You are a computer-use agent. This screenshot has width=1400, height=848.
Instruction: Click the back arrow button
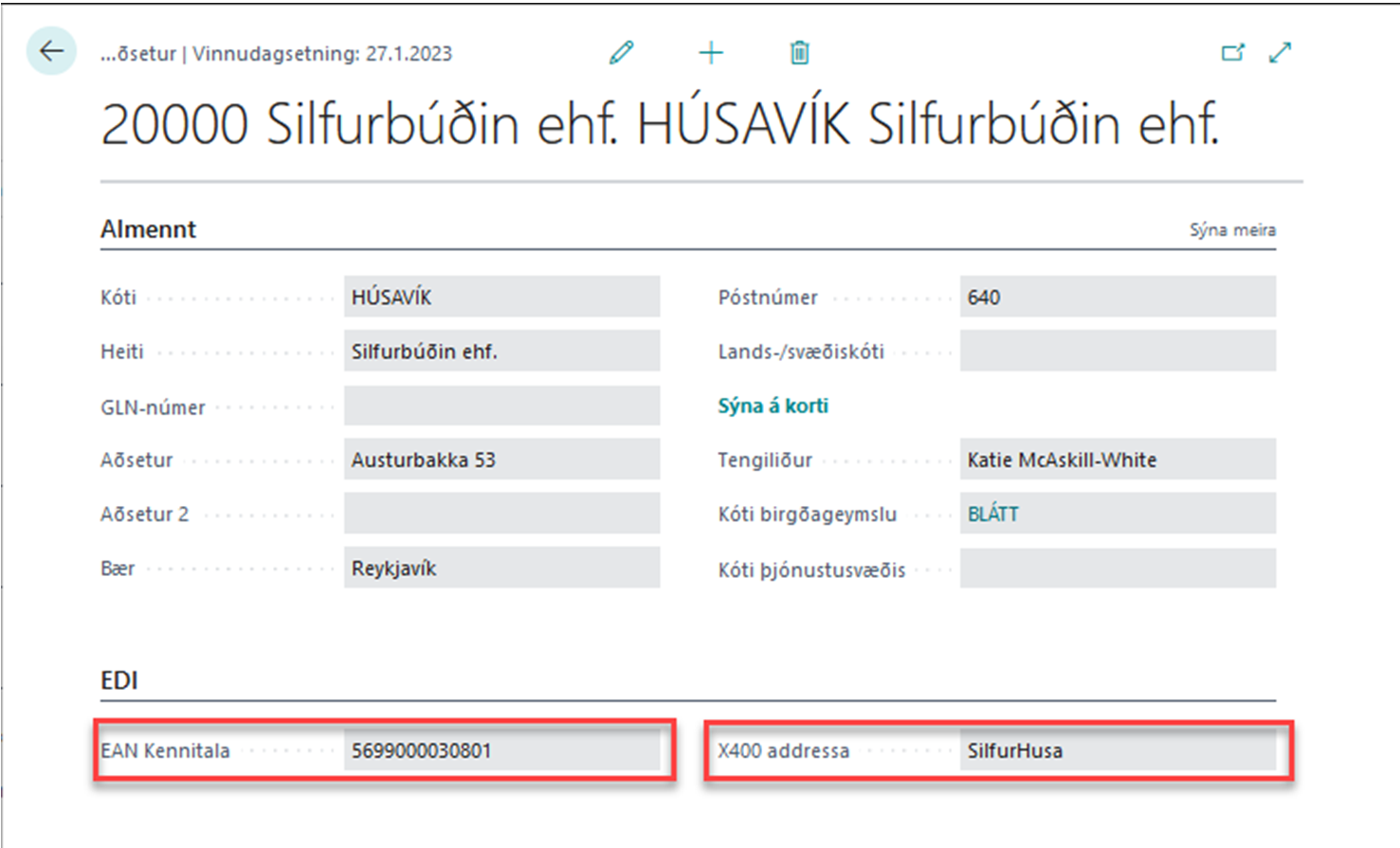(51, 51)
